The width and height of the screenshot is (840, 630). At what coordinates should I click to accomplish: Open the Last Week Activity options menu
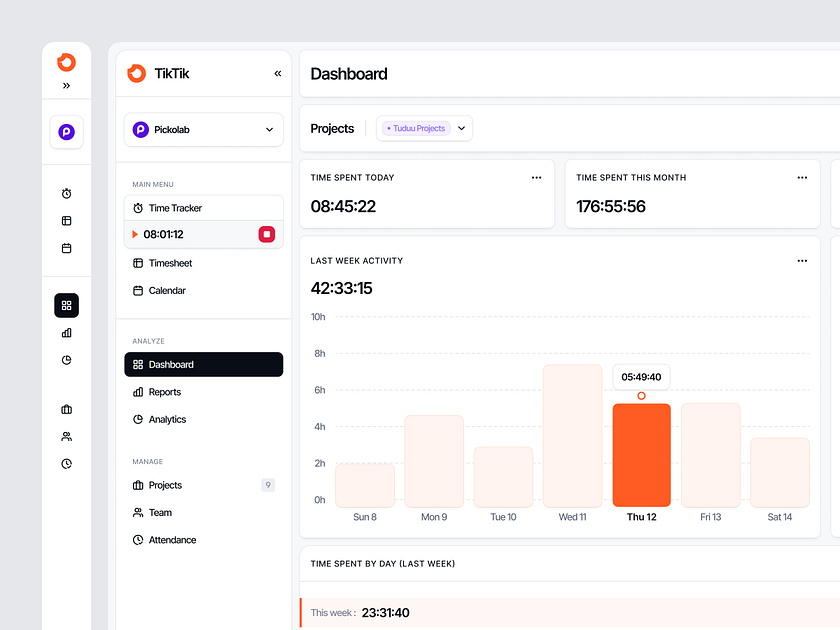pos(802,260)
